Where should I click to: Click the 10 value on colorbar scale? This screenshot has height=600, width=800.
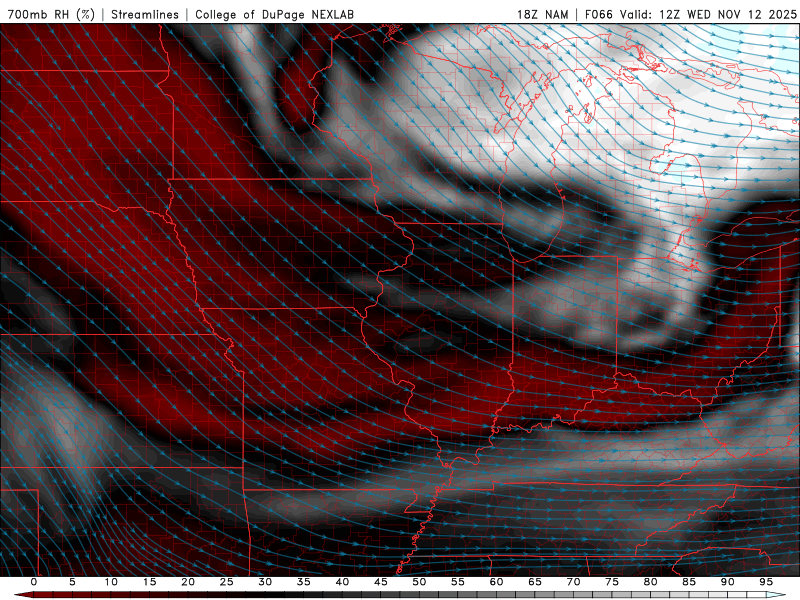[111, 582]
